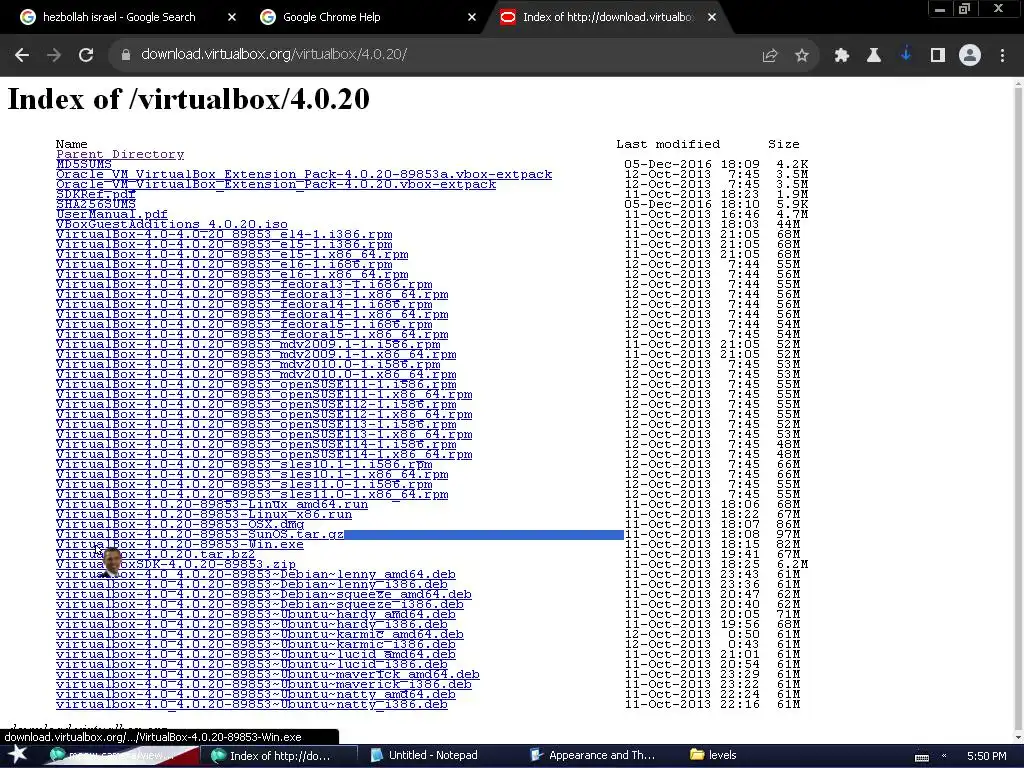The height and width of the screenshot is (768, 1024).
Task: Download Ubuntu~maverick_amd64.deb package
Action: 268,675
